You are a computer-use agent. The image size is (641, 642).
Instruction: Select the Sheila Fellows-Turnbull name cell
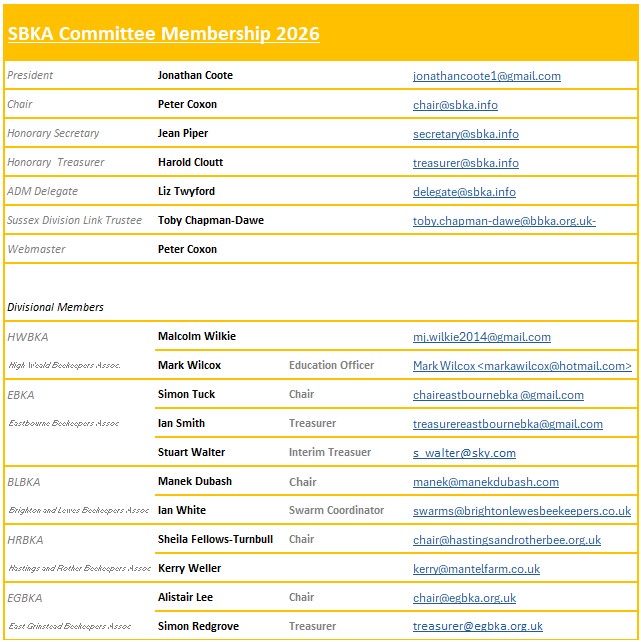215,540
